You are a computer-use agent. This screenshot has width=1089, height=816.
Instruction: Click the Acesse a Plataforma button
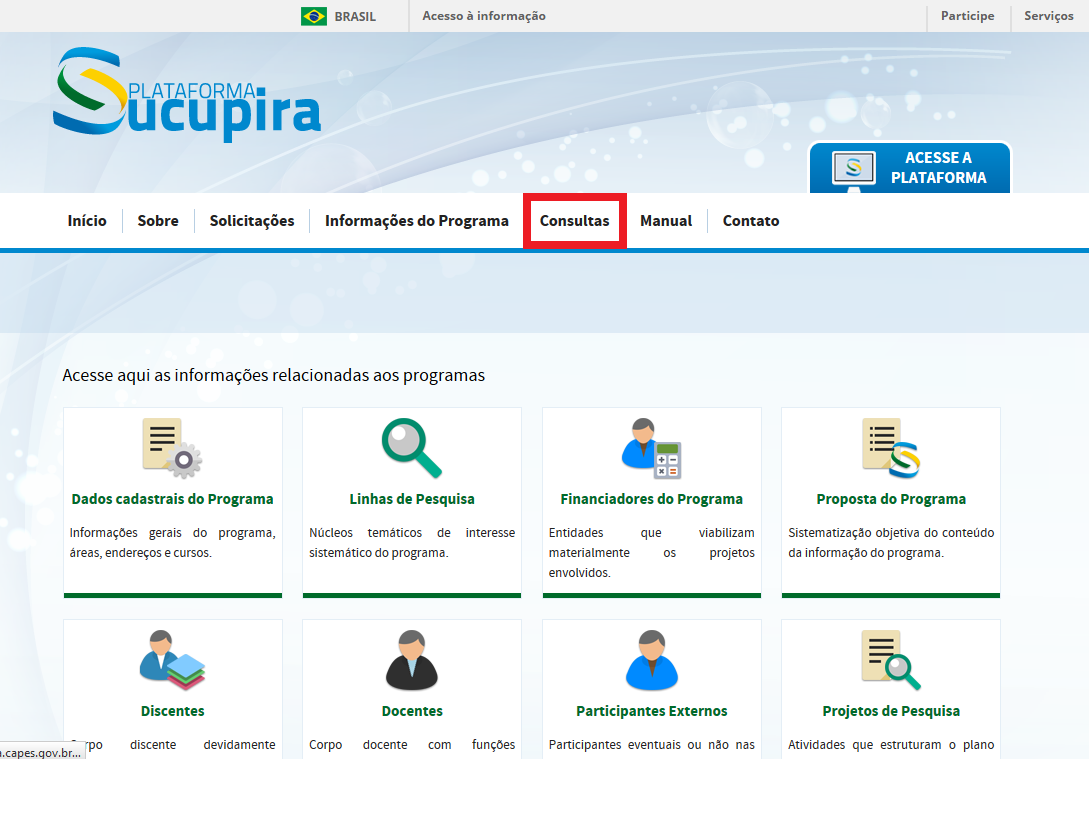click(x=911, y=168)
